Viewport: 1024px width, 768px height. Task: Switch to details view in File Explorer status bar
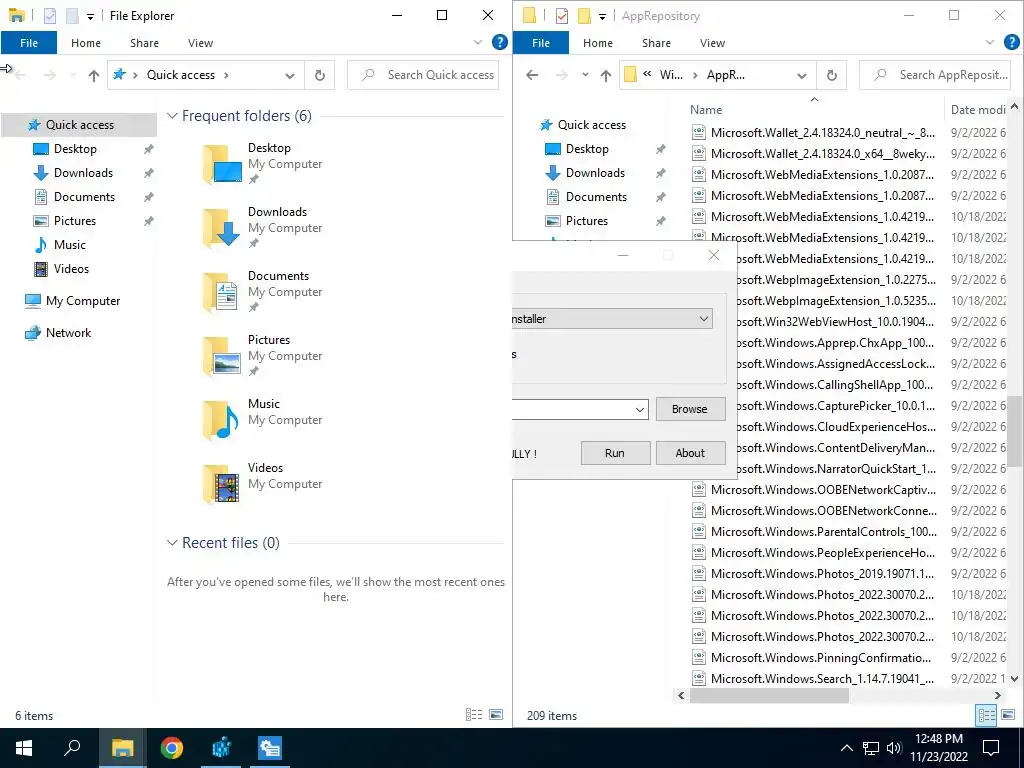pyautogui.click(x=473, y=715)
